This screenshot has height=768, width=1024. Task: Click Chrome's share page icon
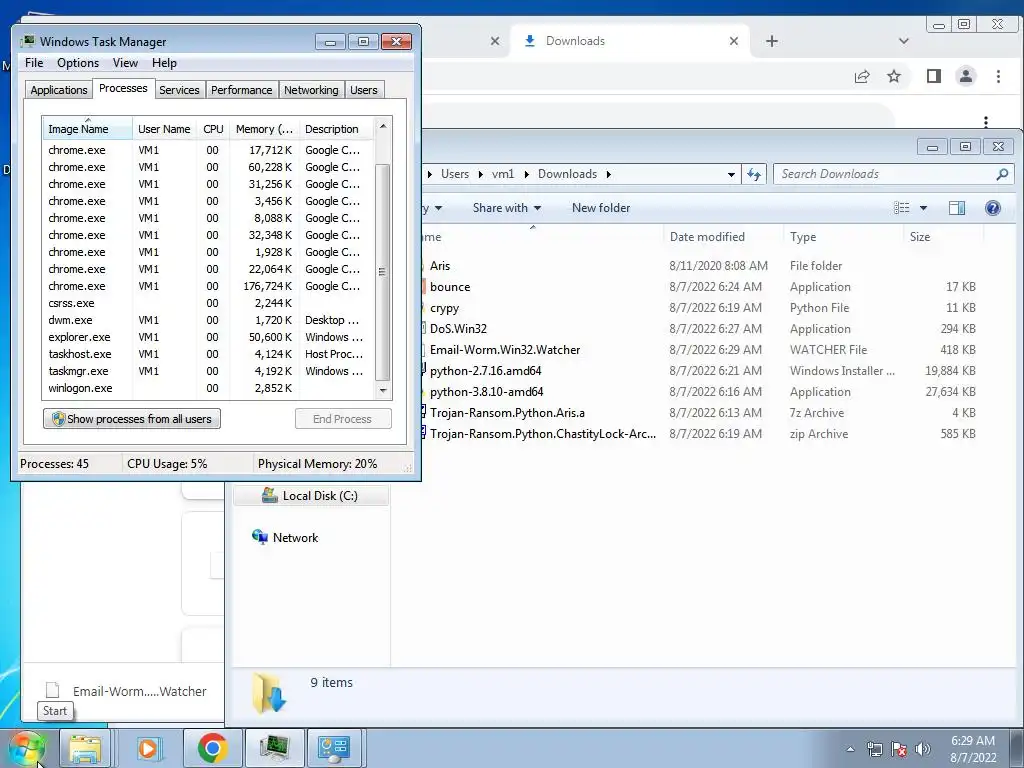[x=862, y=76]
